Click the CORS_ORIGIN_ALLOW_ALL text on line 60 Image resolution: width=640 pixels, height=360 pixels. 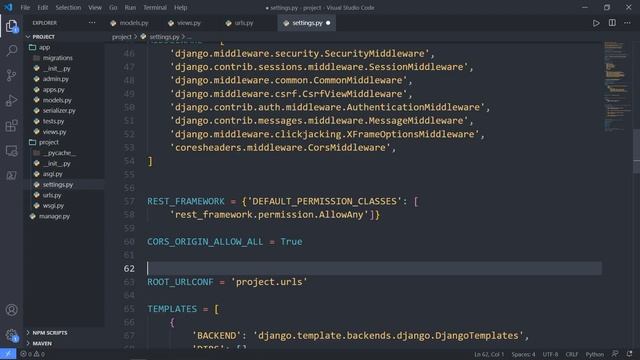pyautogui.click(x=205, y=242)
